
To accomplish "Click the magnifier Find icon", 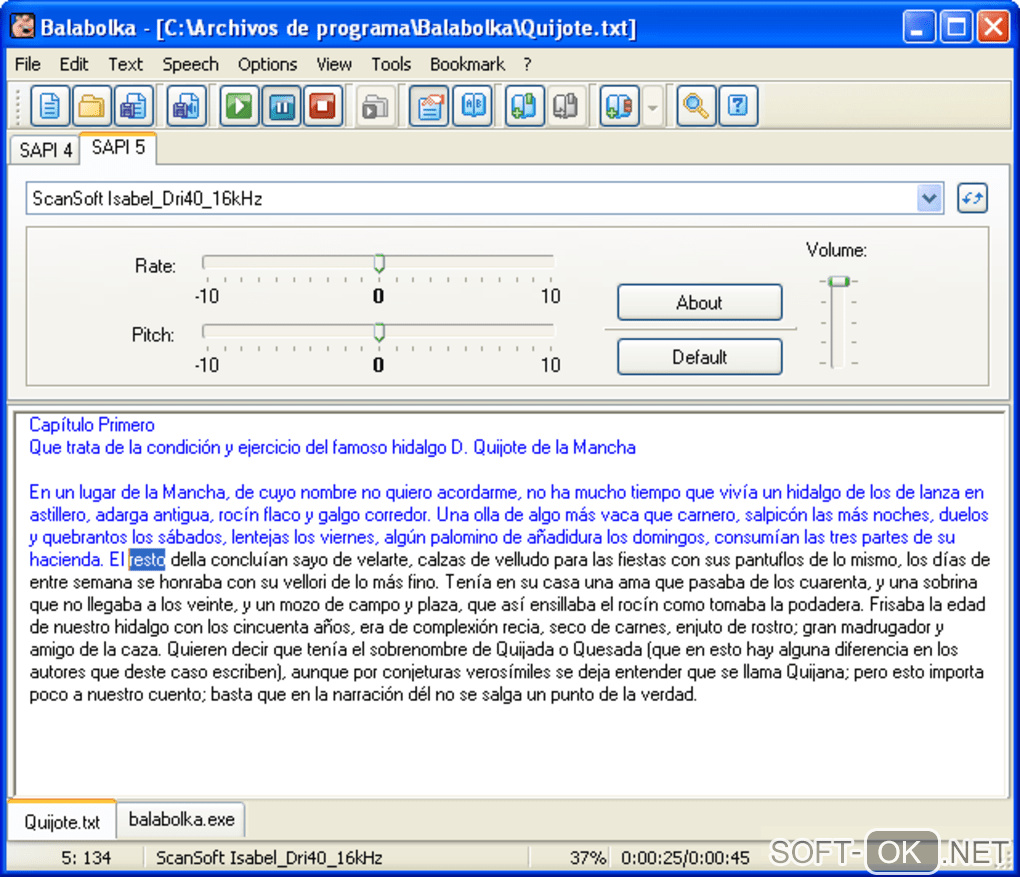I will pos(696,106).
